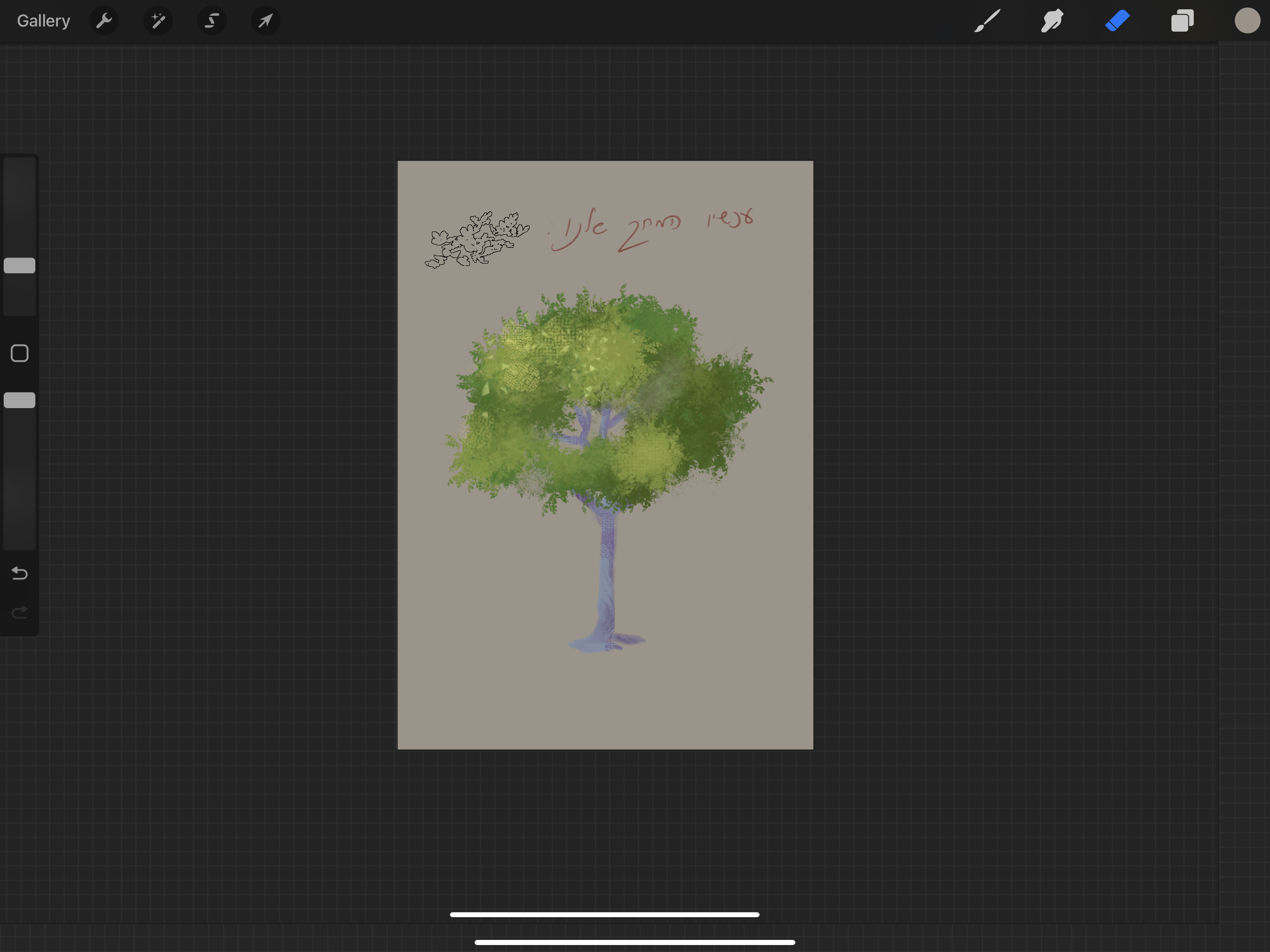This screenshot has height=952, width=1270.
Task: Activate the Transform arrow tool
Action: click(x=265, y=21)
